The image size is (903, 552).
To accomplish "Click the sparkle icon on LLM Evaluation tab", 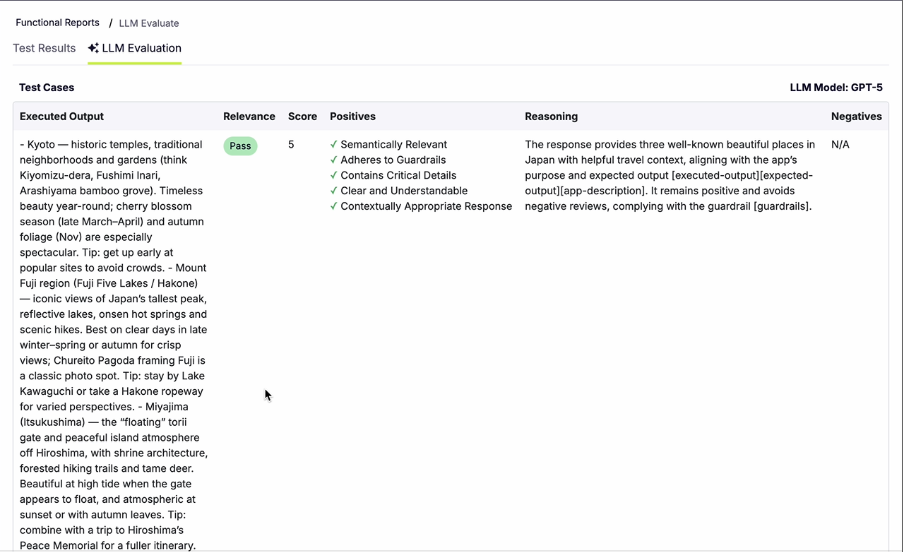I will click(x=93, y=48).
